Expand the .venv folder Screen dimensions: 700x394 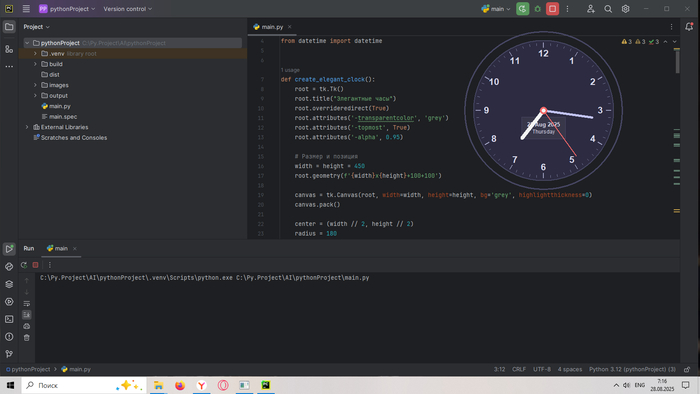pos(35,54)
